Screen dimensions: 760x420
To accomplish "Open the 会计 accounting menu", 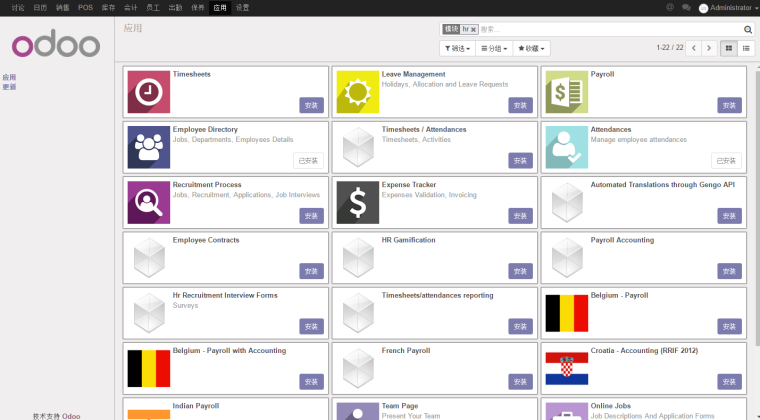I will [x=130, y=8].
